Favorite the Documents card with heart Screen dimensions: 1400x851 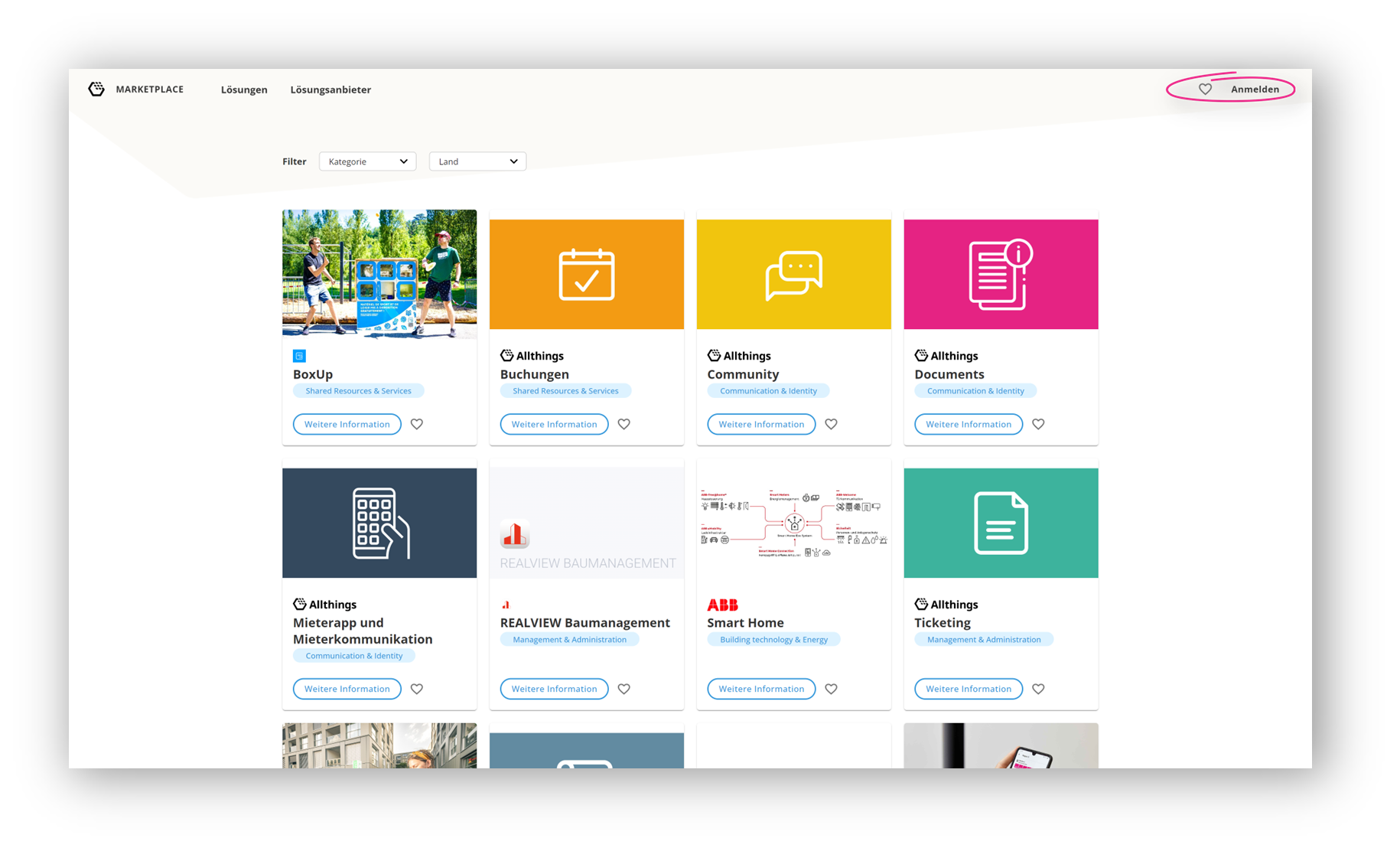click(1038, 424)
